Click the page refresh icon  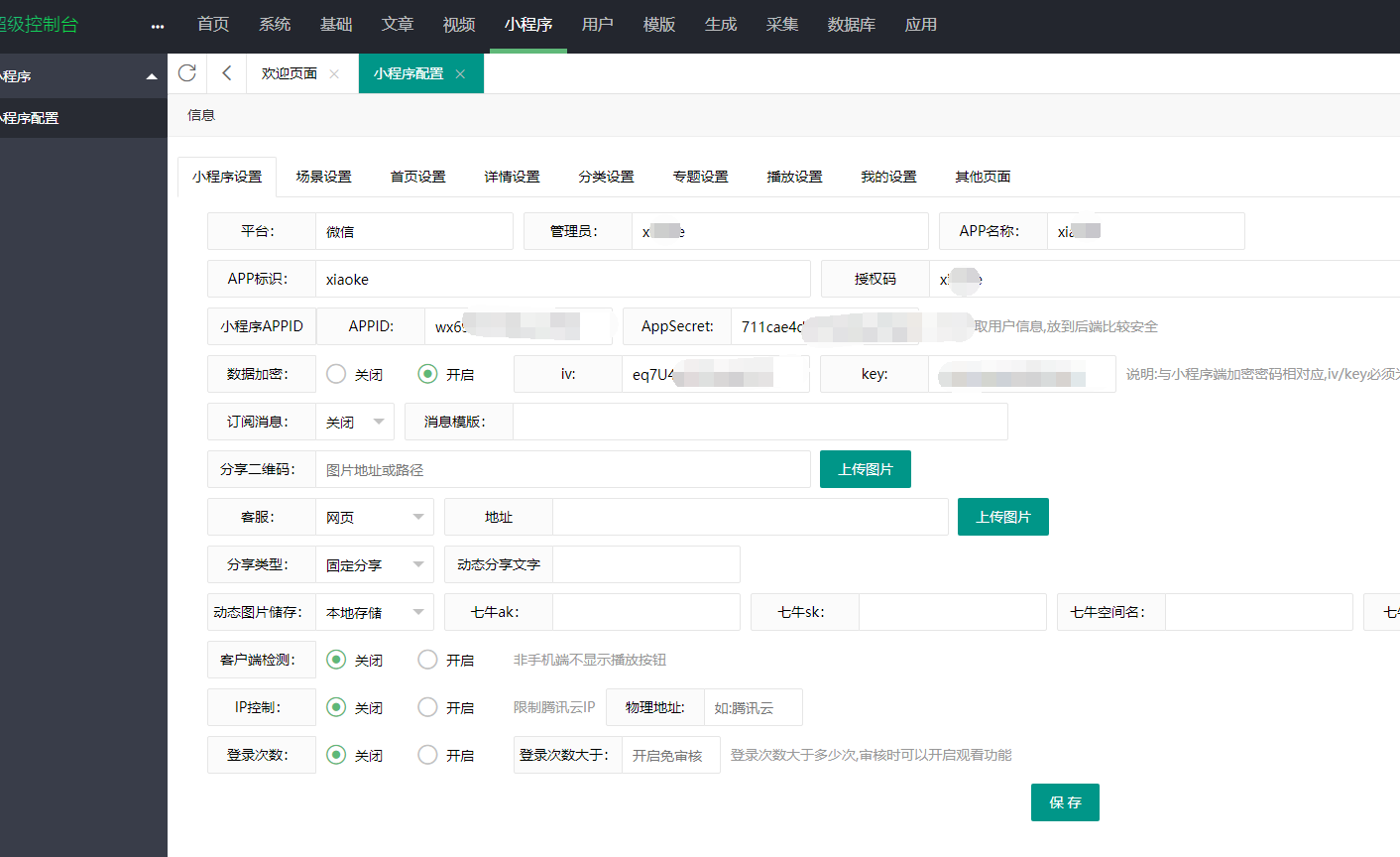[187, 72]
